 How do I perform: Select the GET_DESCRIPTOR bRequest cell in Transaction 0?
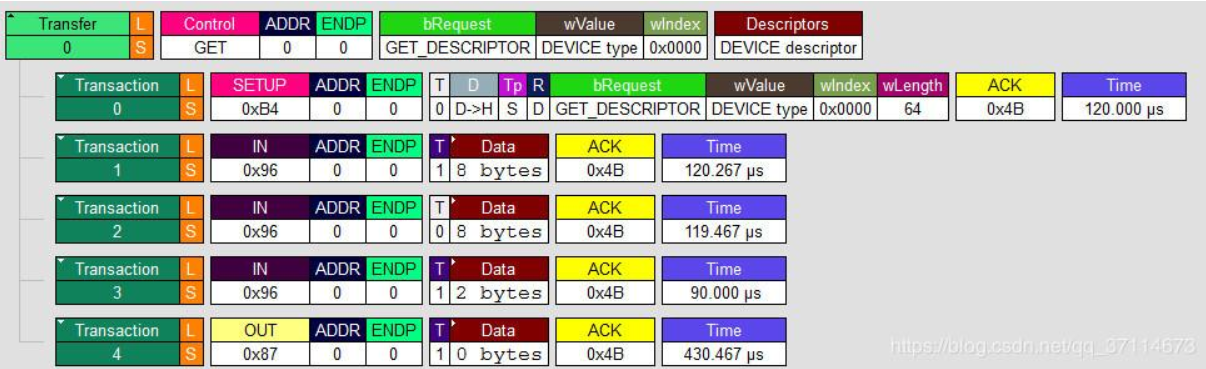click(x=627, y=97)
